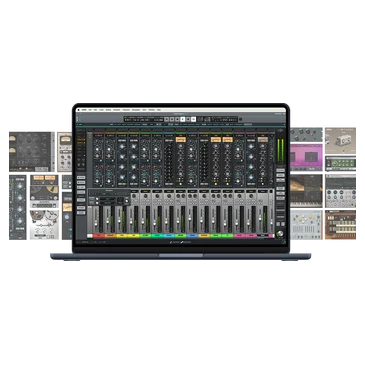Click the Universal Audio logo above the master meters
This screenshot has width=365, height=365.
coord(280,131)
